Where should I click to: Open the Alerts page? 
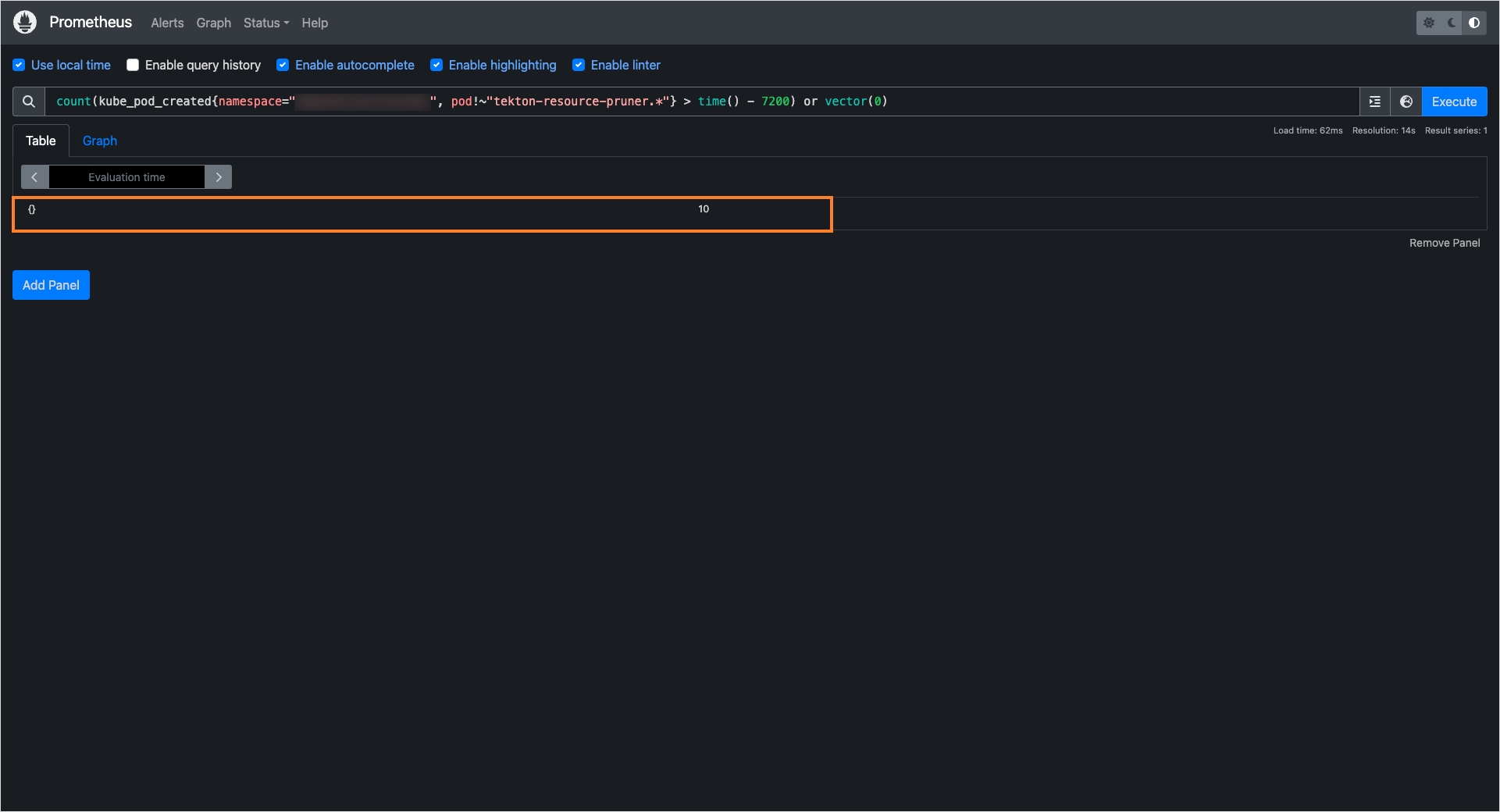click(x=167, y=23)
